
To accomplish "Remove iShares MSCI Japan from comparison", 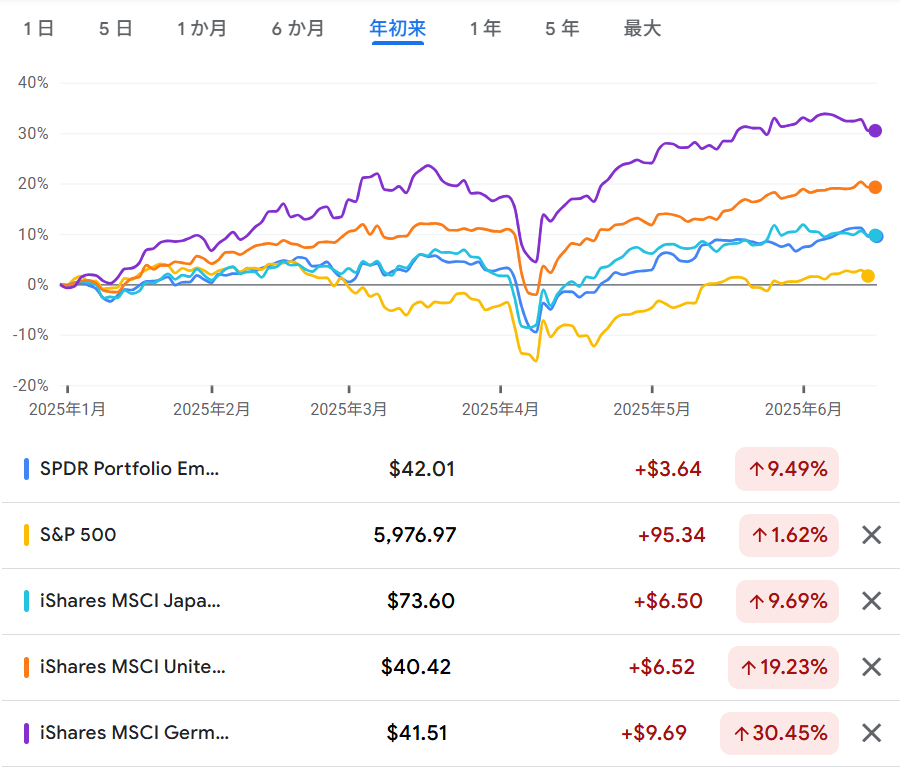I will [x=871, y=601].
